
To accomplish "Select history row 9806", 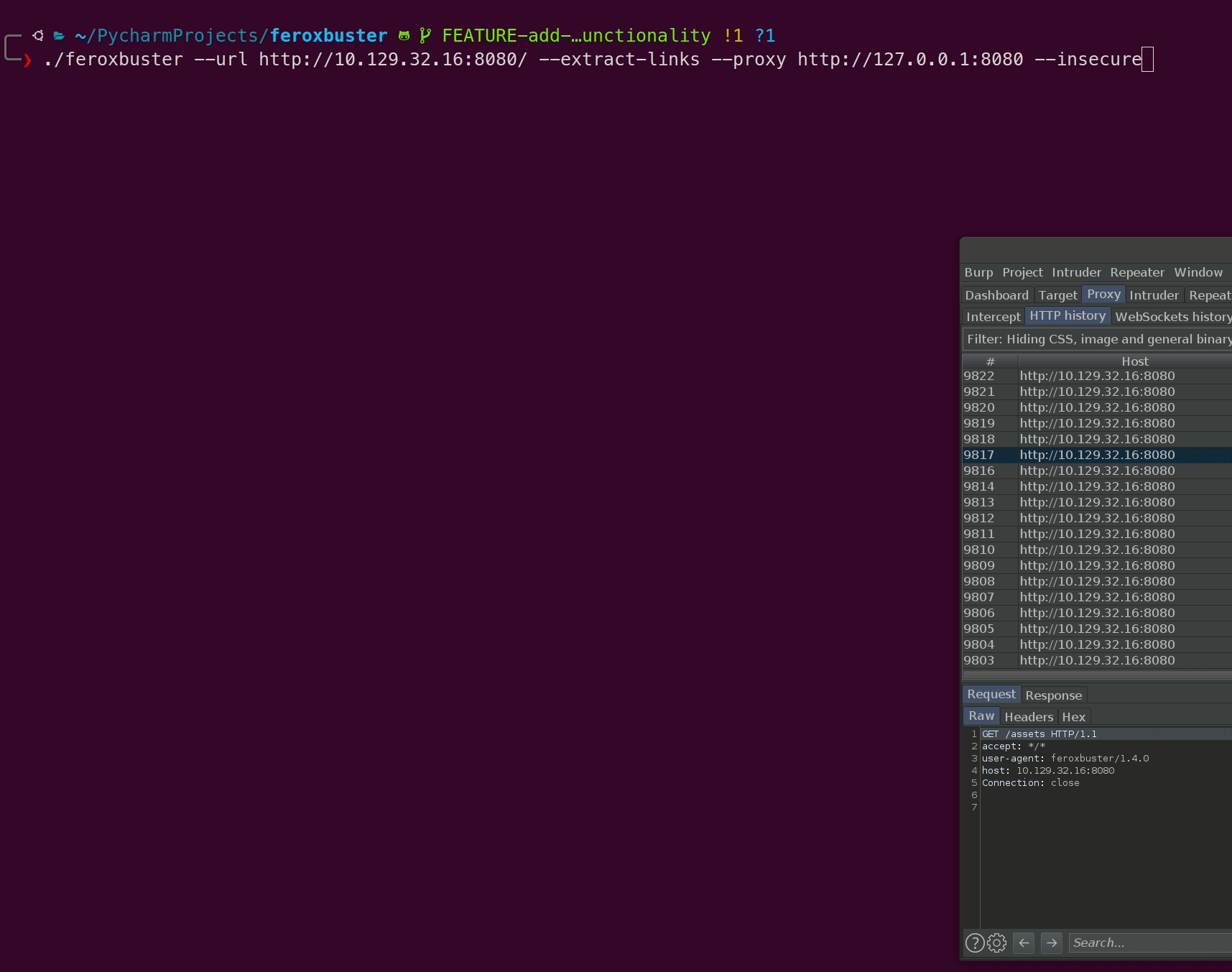I will pos(1097,613).
